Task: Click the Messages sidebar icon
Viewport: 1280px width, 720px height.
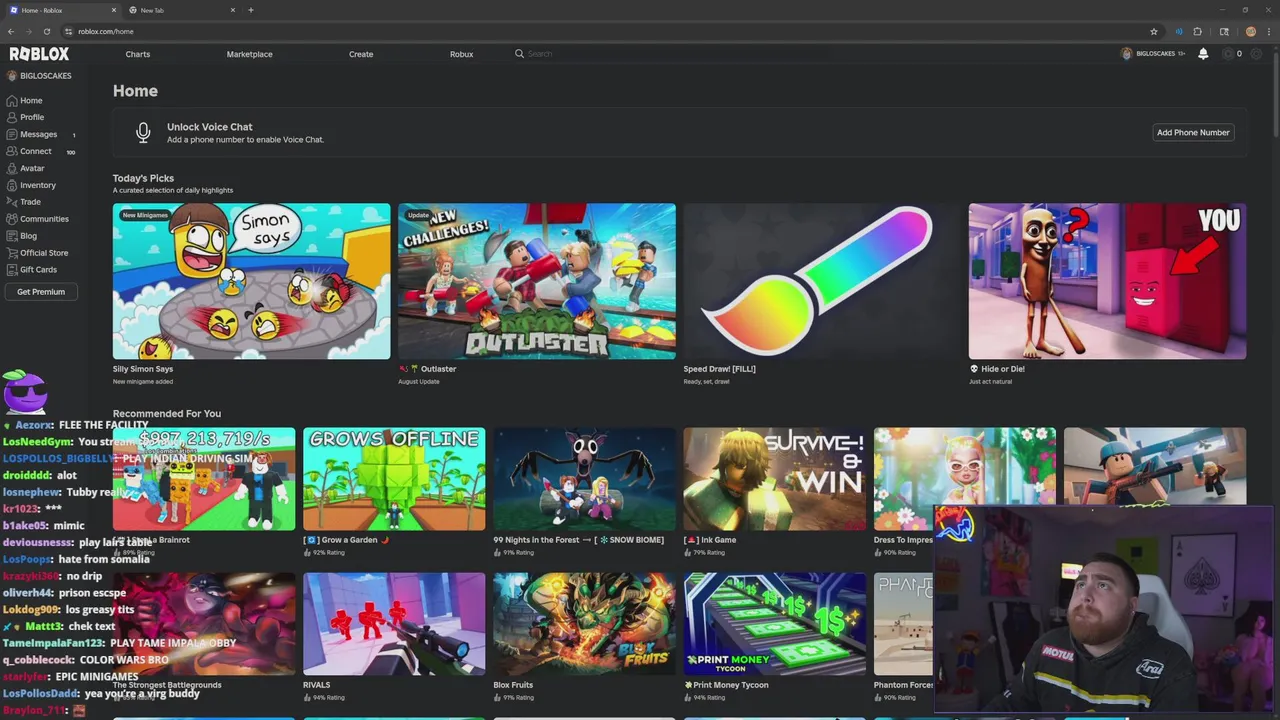Action: 11,134
